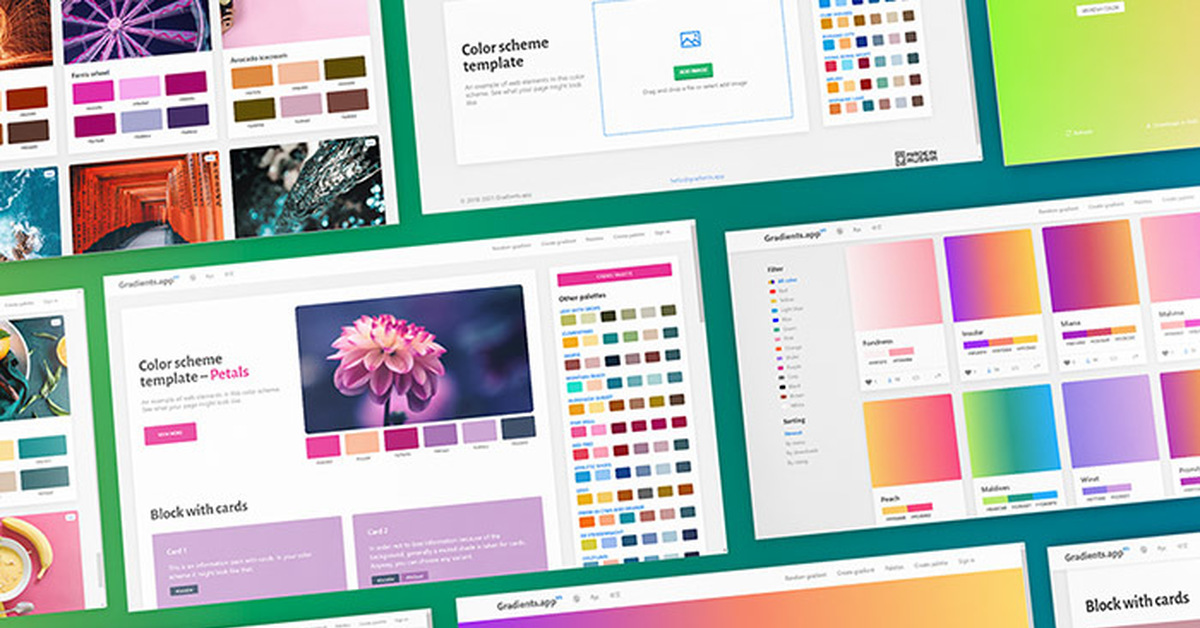The image size is (1200, 628).
Task: Click Sign in in the Petals window
Action: (662, 233)
